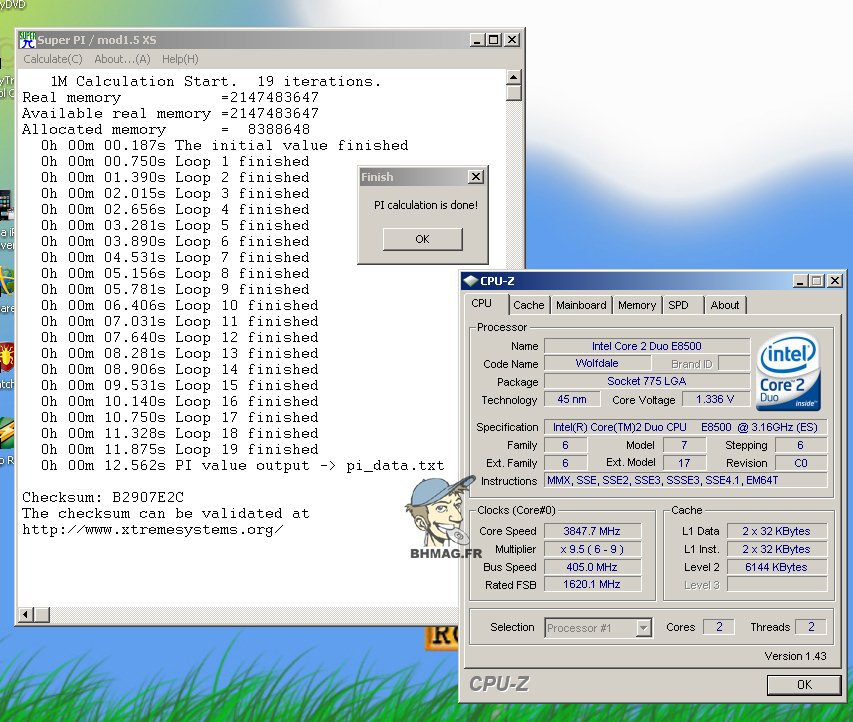Close the Finish dialog with its X
The width and height of the screenshot is (853, 722).
click(475, 177)
